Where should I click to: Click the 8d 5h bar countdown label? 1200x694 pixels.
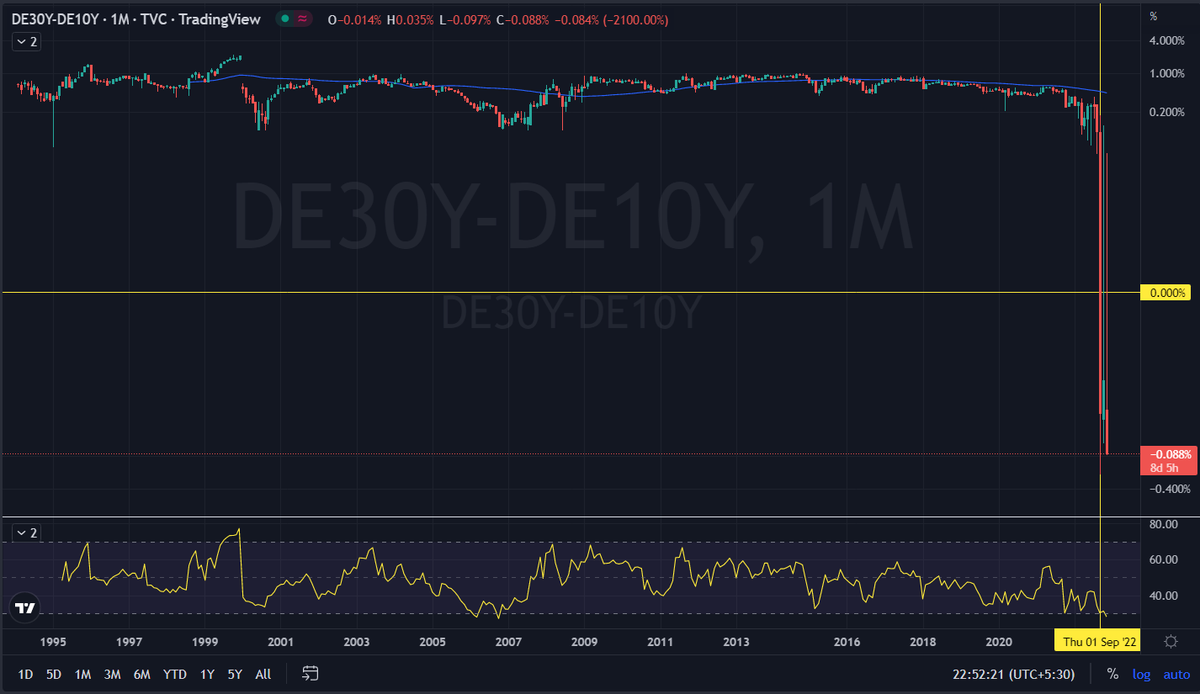tap(1163, 467)
